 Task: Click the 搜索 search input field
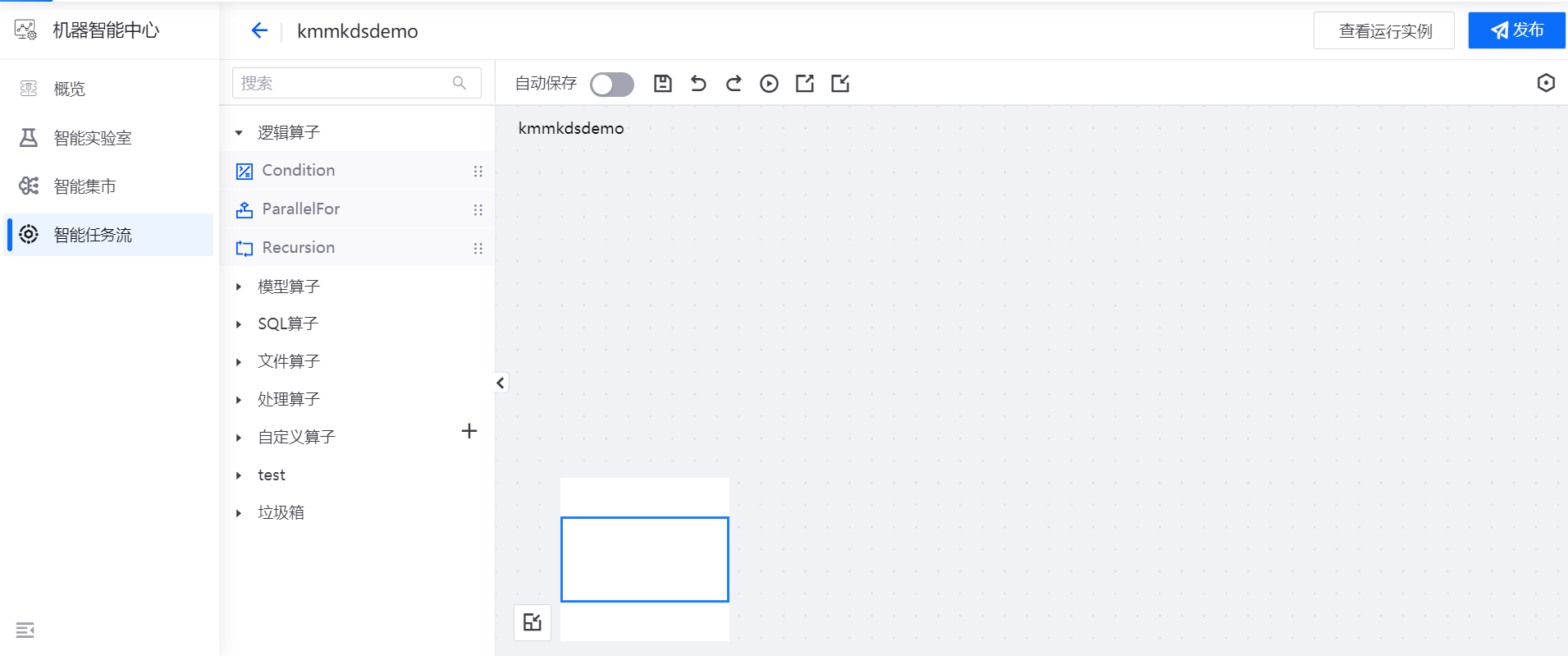coord(357,83)
